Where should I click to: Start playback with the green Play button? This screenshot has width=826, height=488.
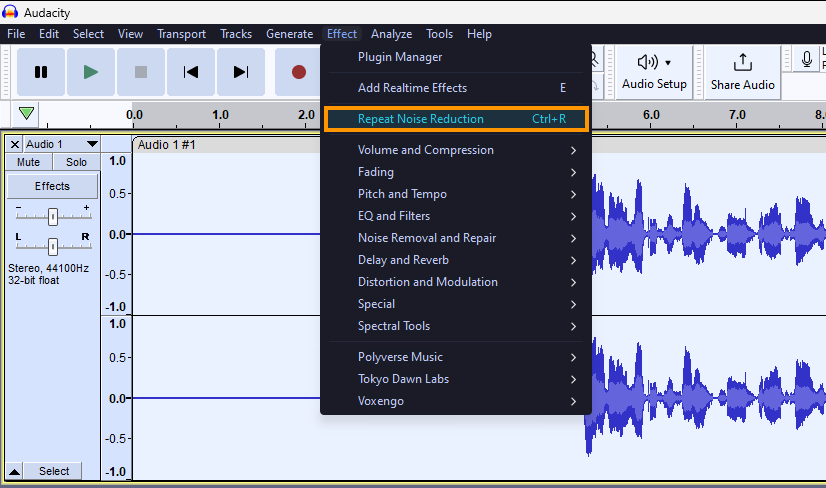[91, 72]
